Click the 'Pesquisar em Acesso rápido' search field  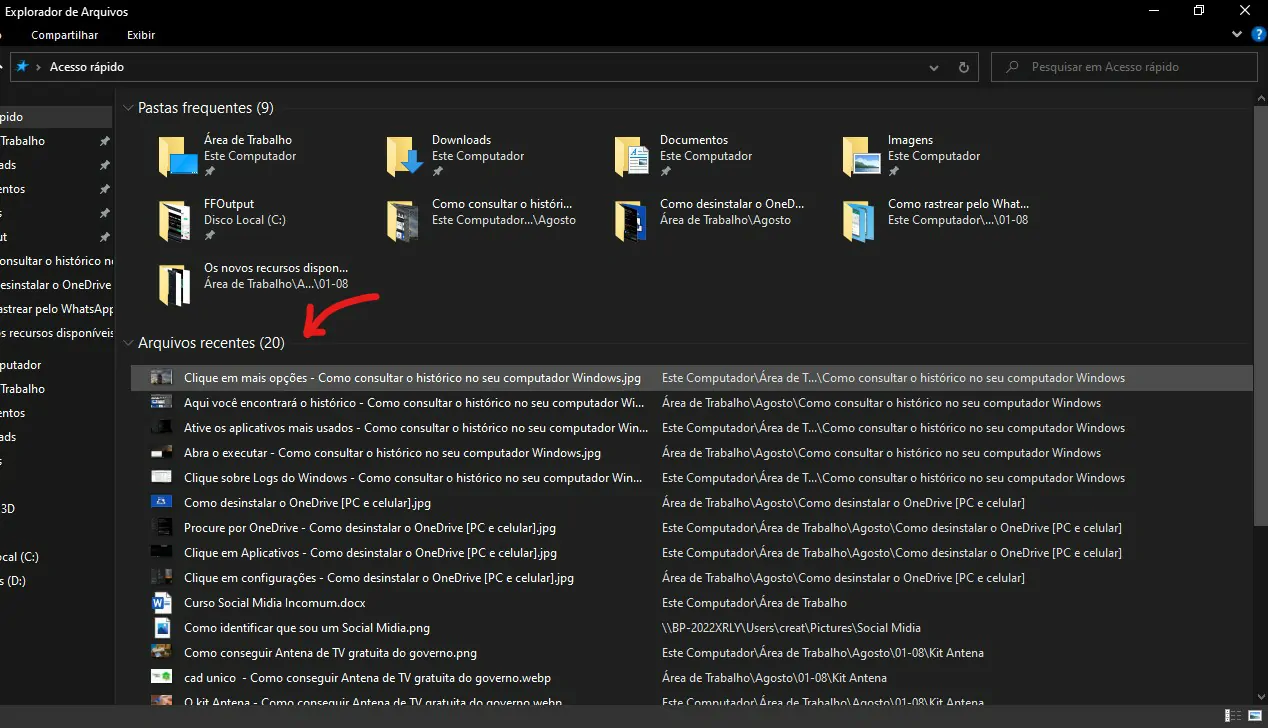click(1124, 67)
